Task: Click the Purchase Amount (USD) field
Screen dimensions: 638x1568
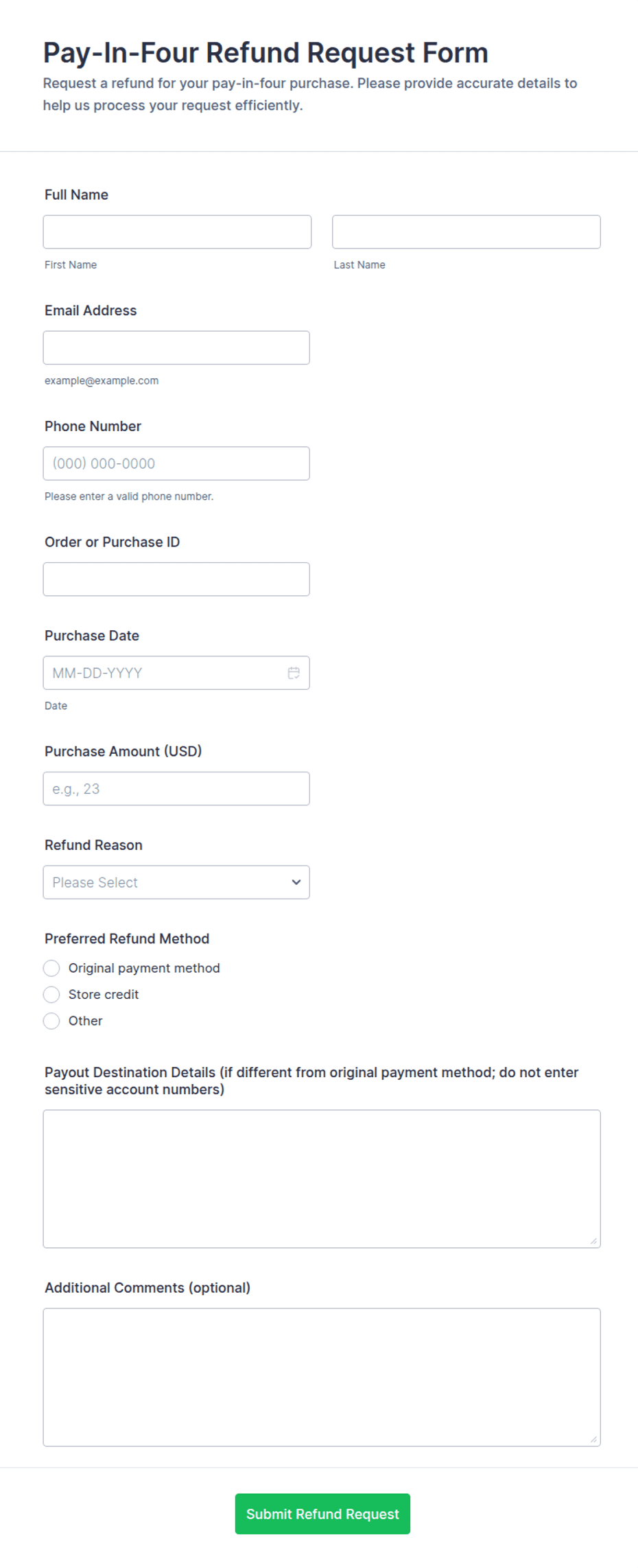Action: (x=176, y=789)
